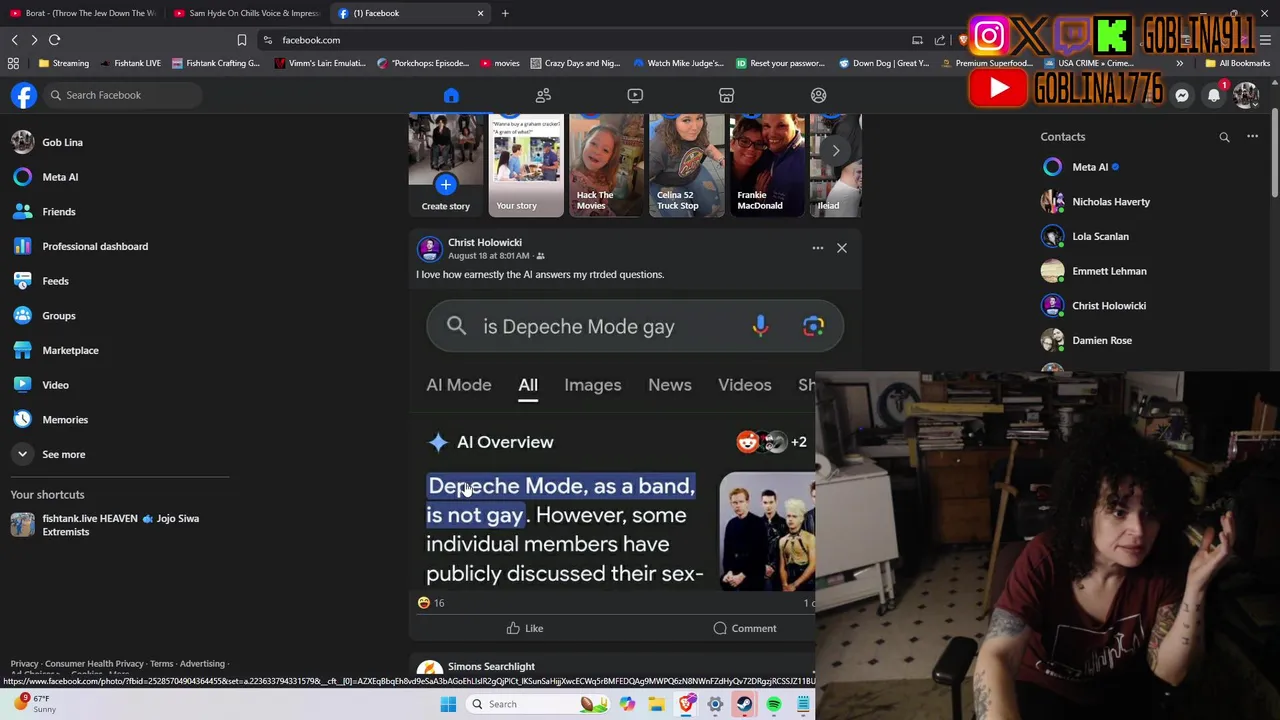This screenshot has height=720, width=1280.
Task: Open the browser apps grid icon
Action: coord(13,63)
